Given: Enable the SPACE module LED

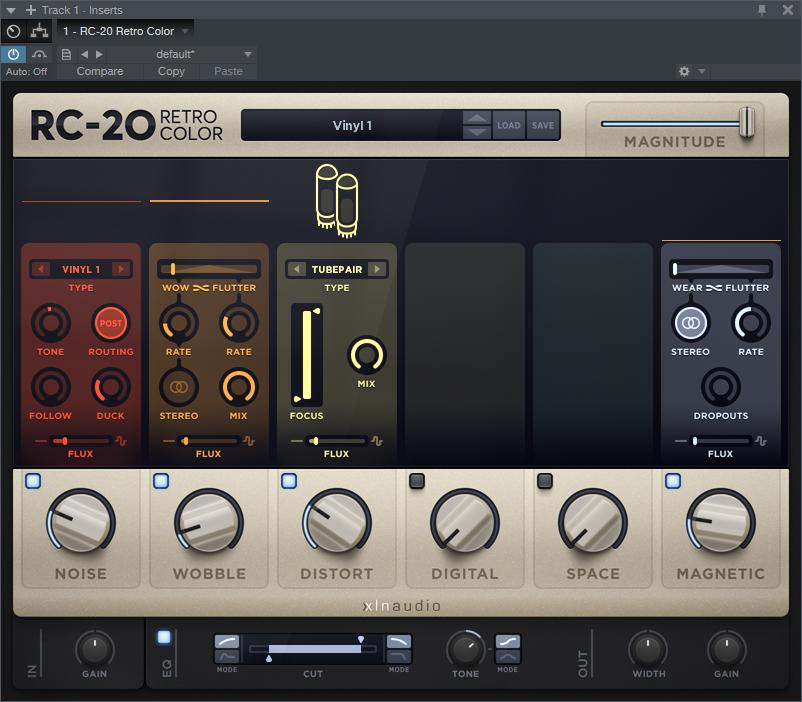Looking at the screenshot, I should coord(545,480).
